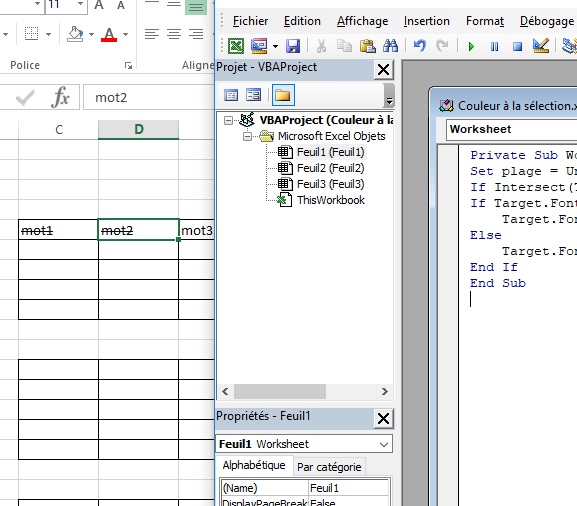Click the Paste clipboard icon
Screen dimensions: 577x506
pyautogui.click(x=367, y=46)
